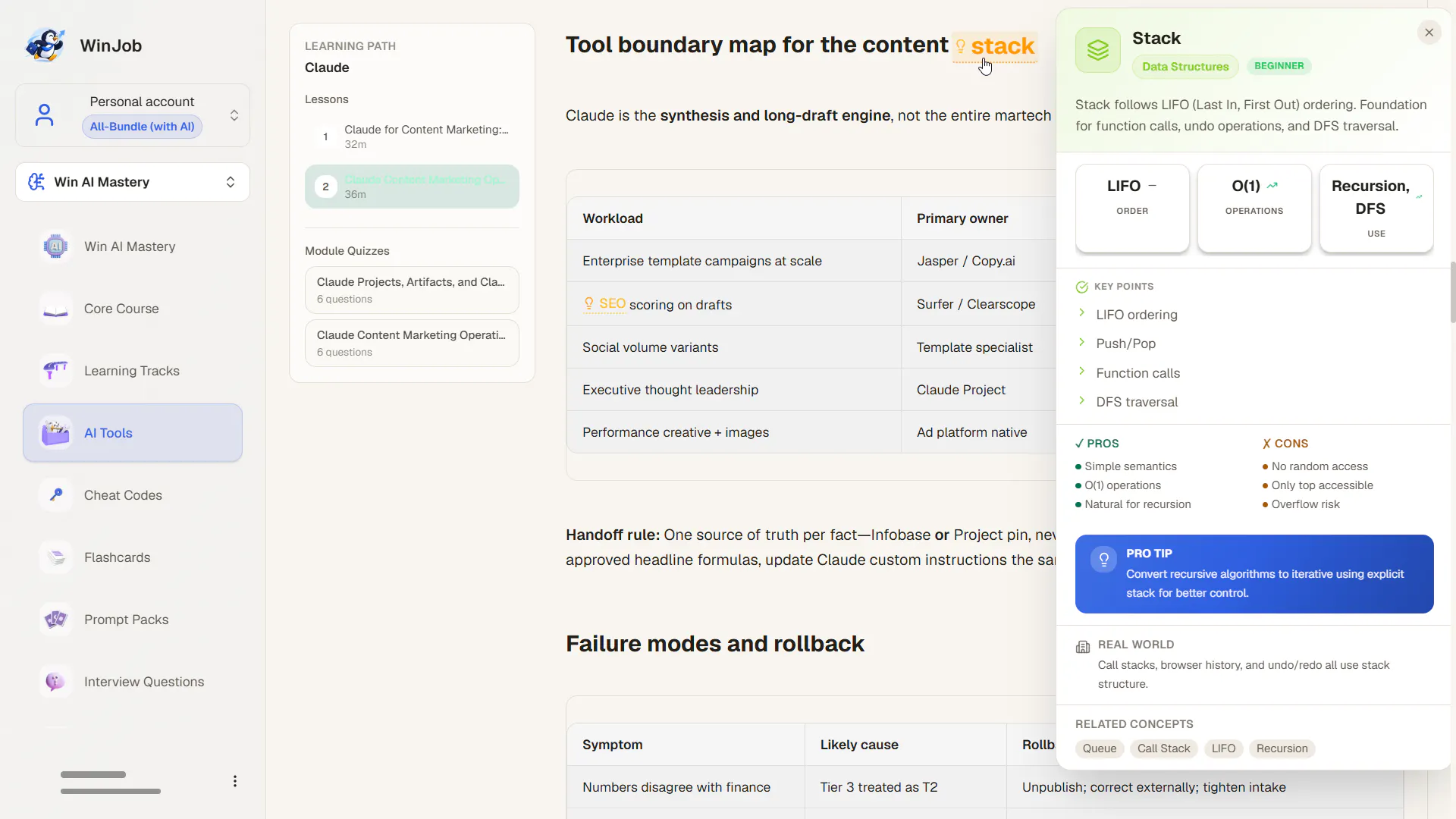1456x819 pixels.
Task: Click the Learning Tracks icon
Action: point(55,371)
